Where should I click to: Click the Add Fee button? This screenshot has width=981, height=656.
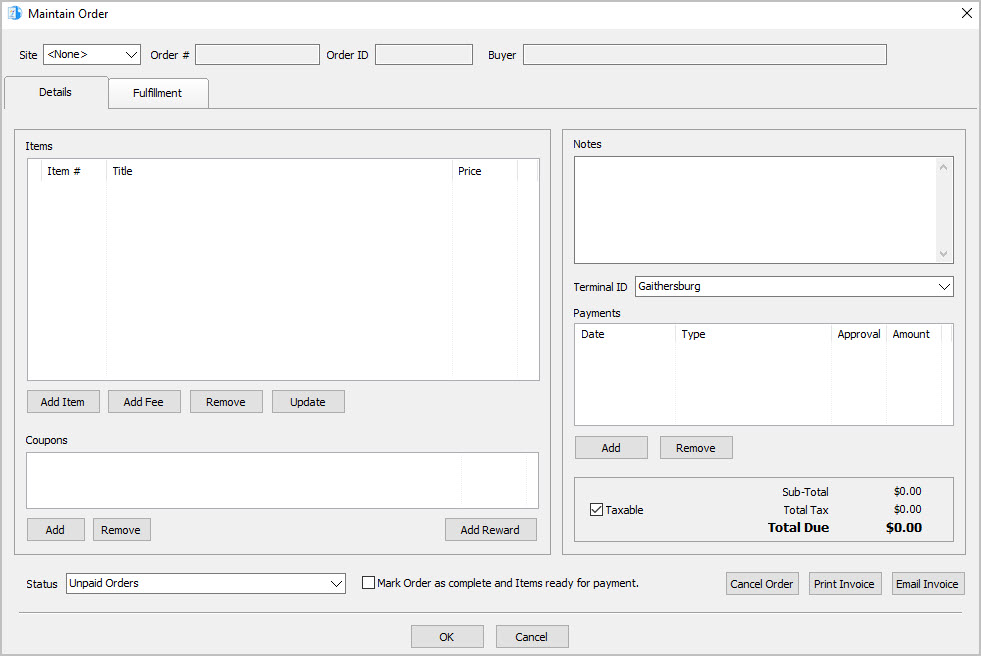[x=144, y=402]
